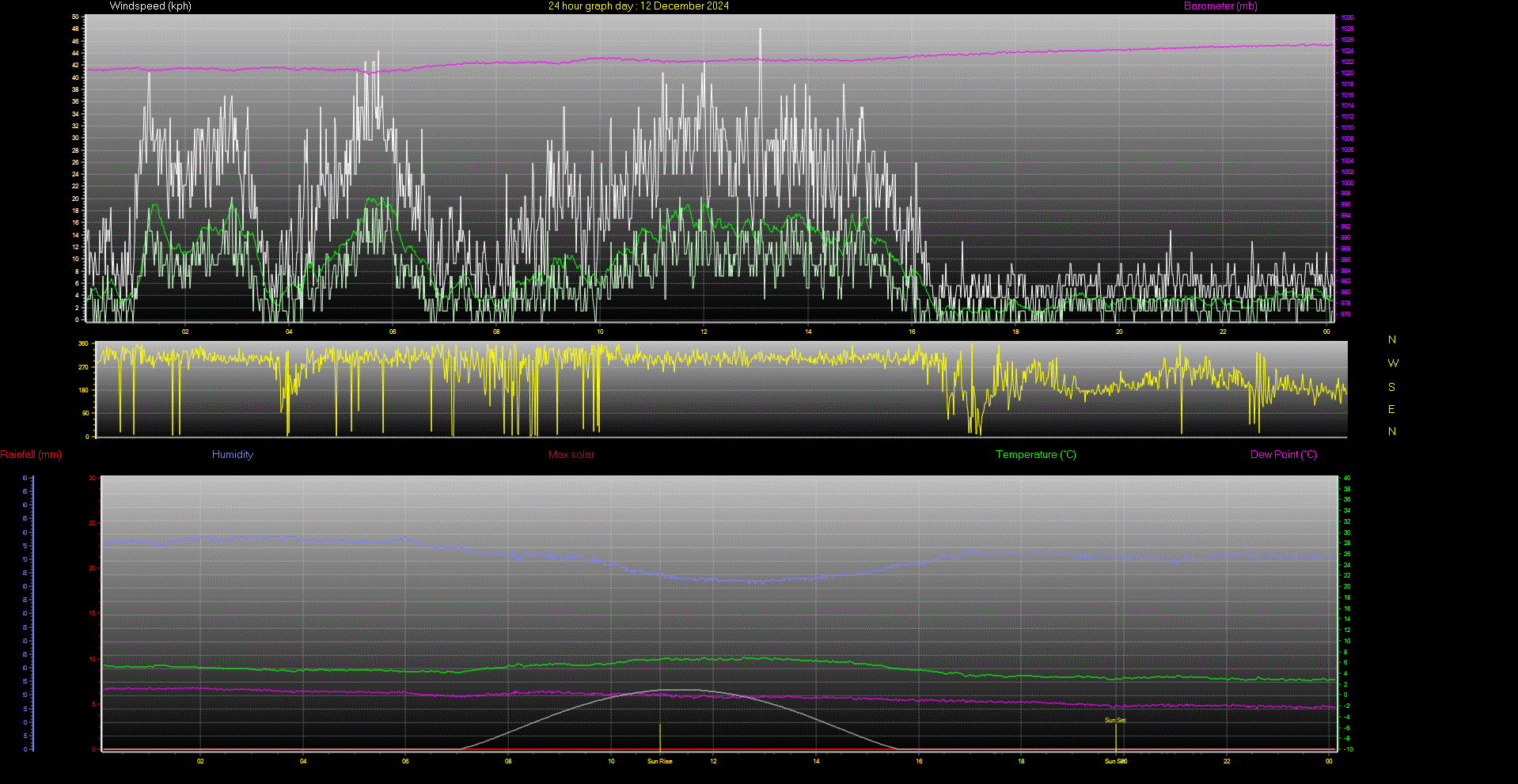Click the "Max solar" legend label
The image size is (1518, 784).
tap(571, 455)
